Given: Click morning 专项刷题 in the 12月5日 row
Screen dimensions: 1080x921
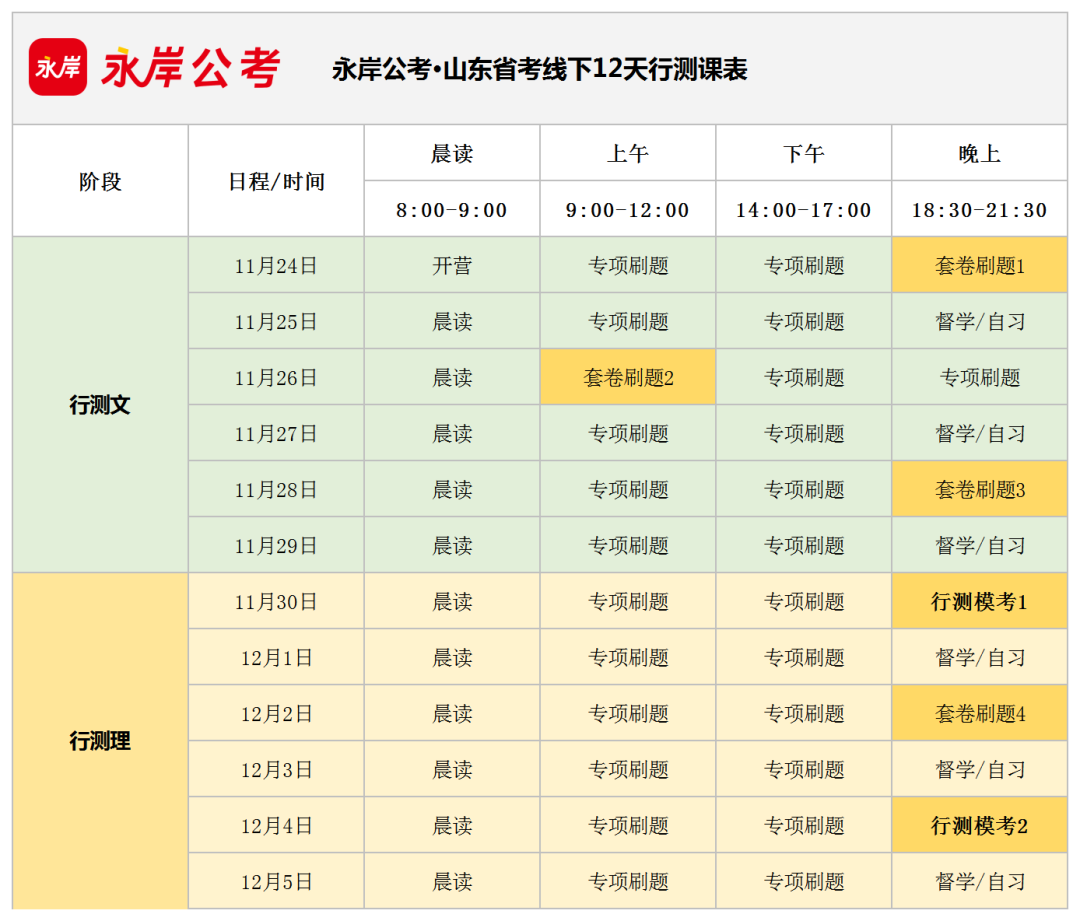Looking at the screenshot, I should [x=627, y=881].
